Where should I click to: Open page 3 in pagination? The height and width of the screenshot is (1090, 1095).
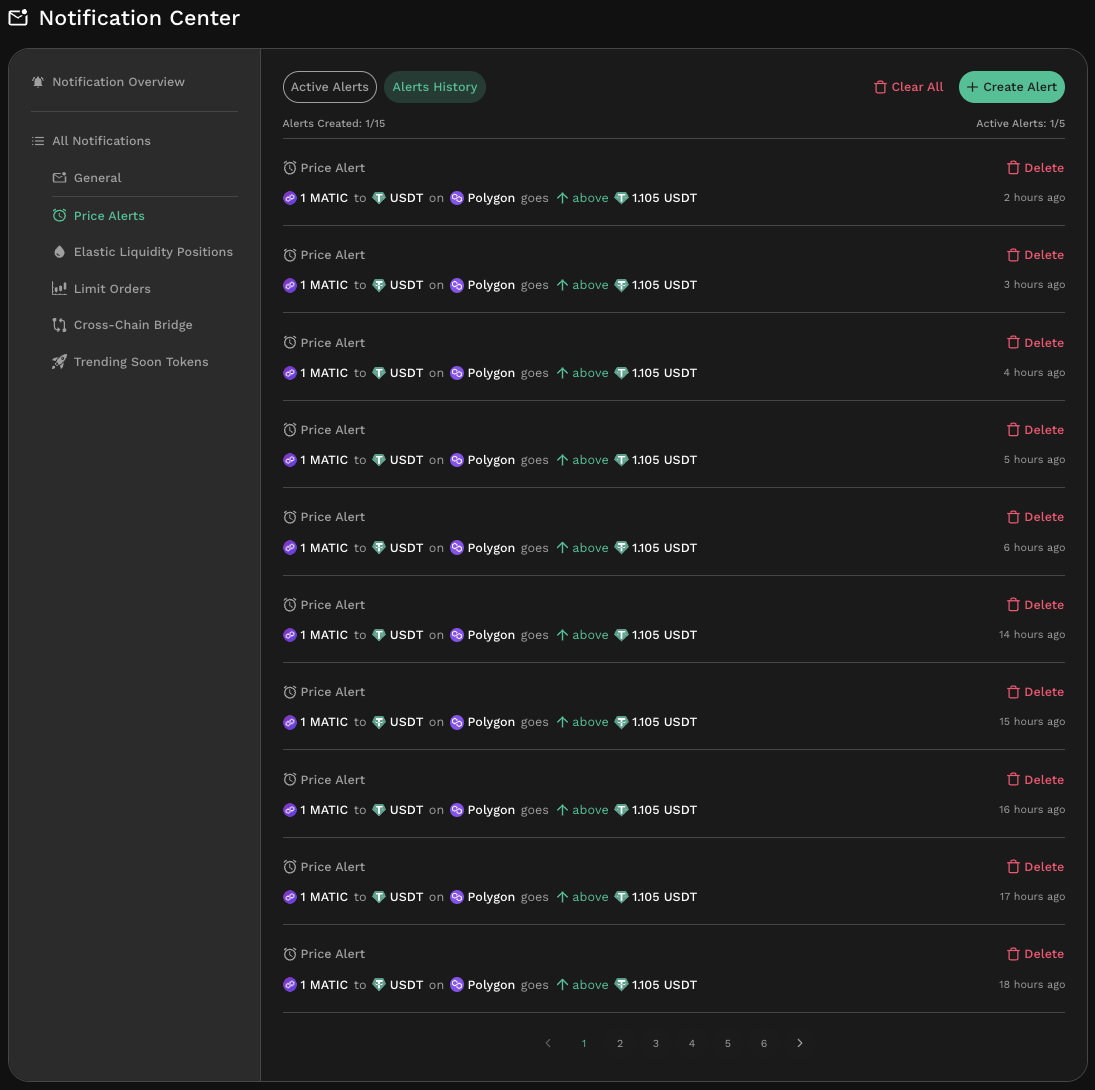(x=656, y=1043)
